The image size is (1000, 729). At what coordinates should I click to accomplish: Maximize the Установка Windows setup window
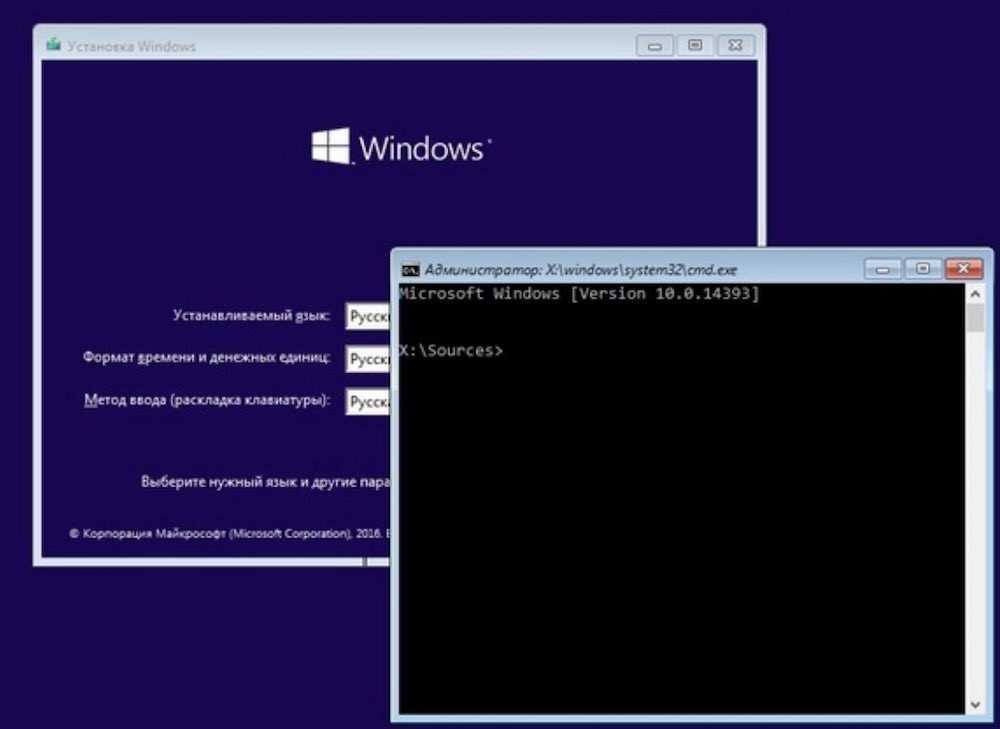pyautogui.click(x=695, y=45)
